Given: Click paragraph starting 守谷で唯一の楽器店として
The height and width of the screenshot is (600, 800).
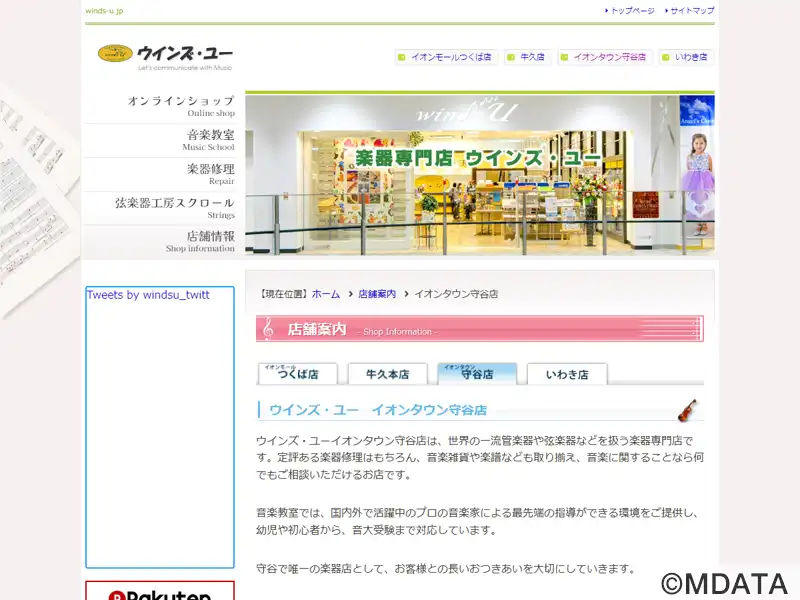Looking at the screenshot, I should pos(445,568).
